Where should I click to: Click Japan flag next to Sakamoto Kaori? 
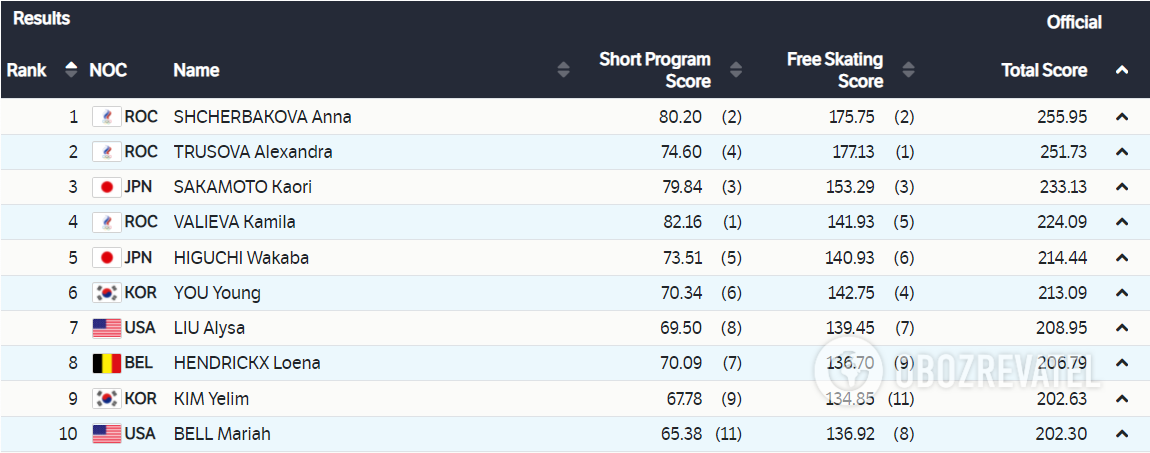tap(106, 187)
